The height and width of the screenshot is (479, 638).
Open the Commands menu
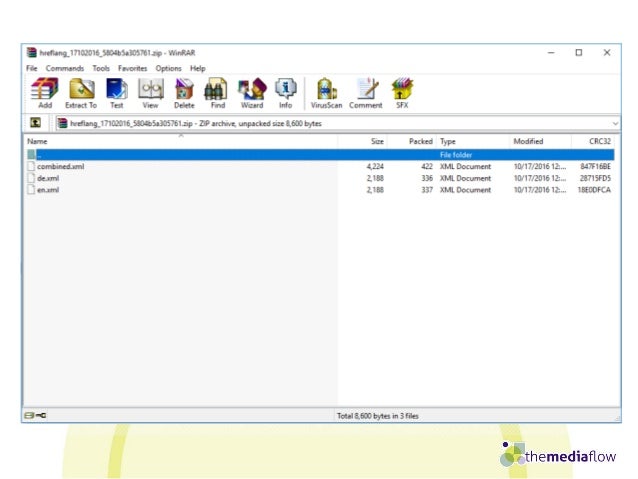(65, 68)
